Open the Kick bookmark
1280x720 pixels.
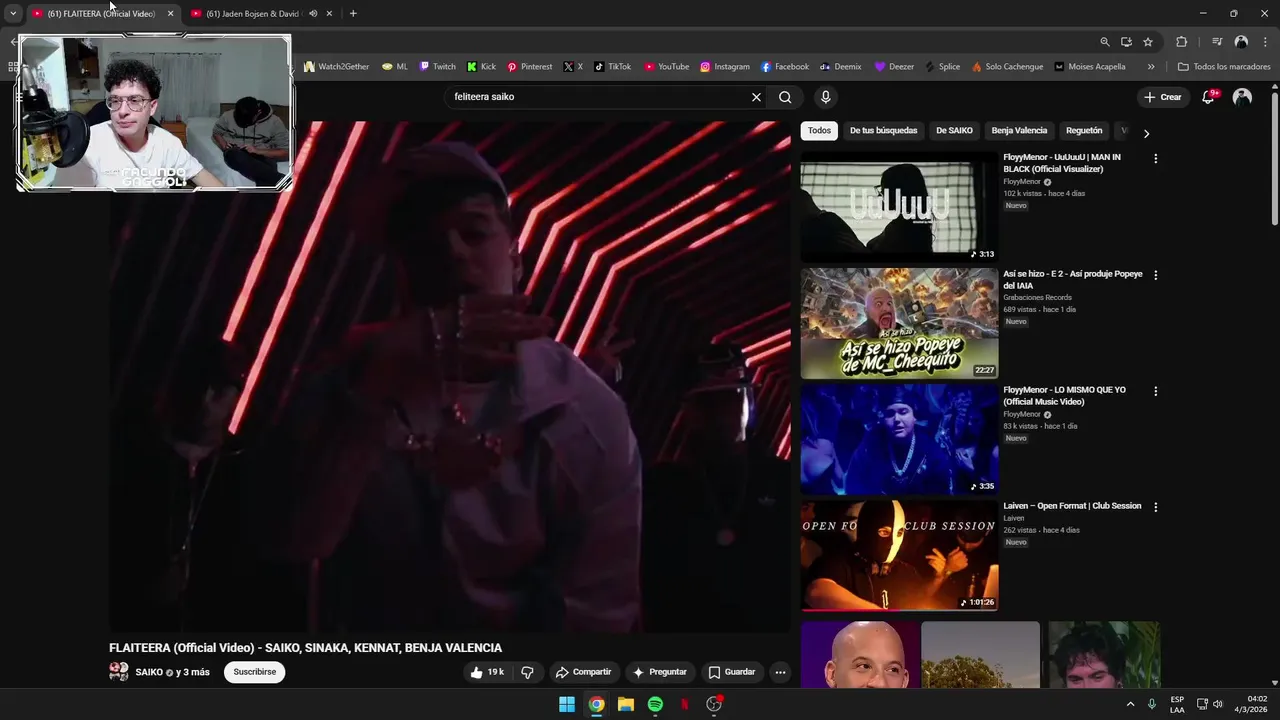[x=481, y=67]
